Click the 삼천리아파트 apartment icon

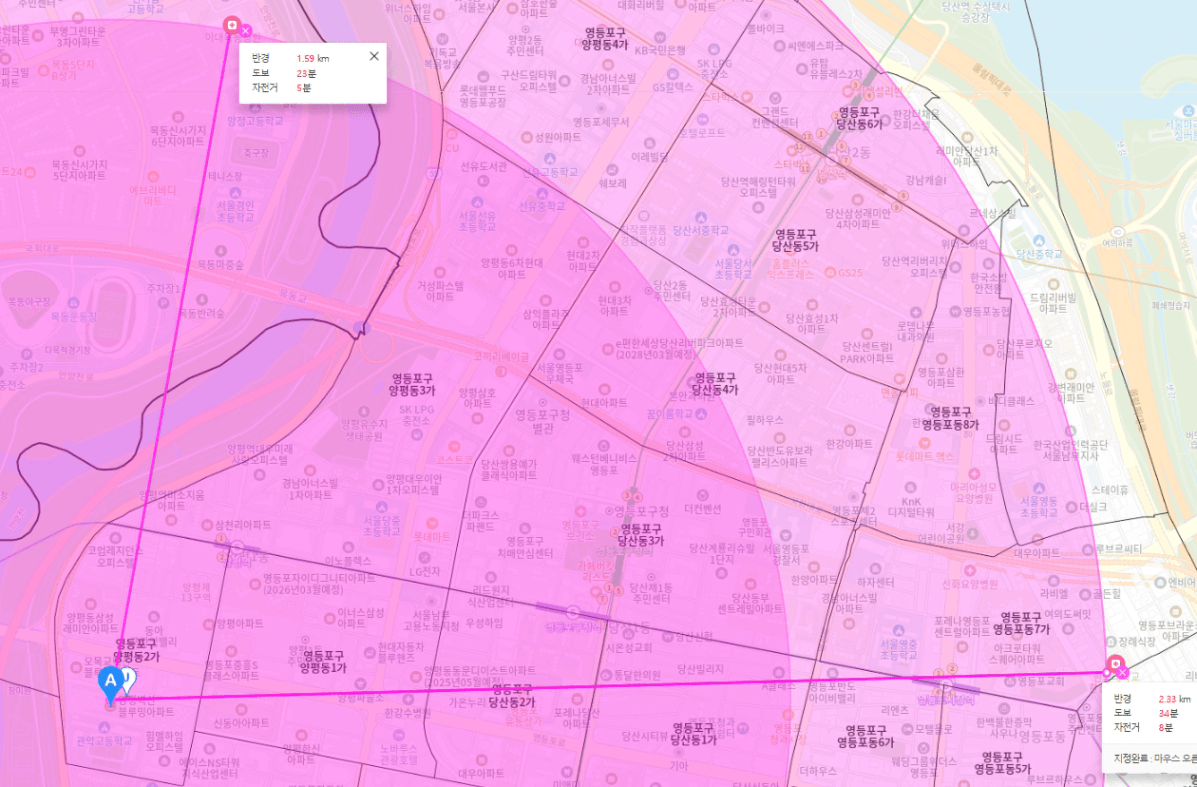coord(207,525)
